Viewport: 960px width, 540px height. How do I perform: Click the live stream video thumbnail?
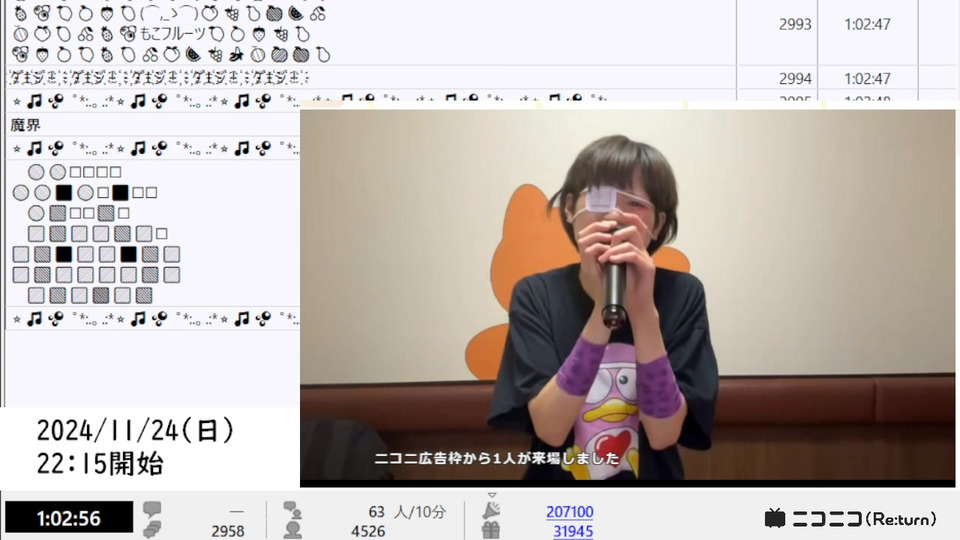click(627, 298)
